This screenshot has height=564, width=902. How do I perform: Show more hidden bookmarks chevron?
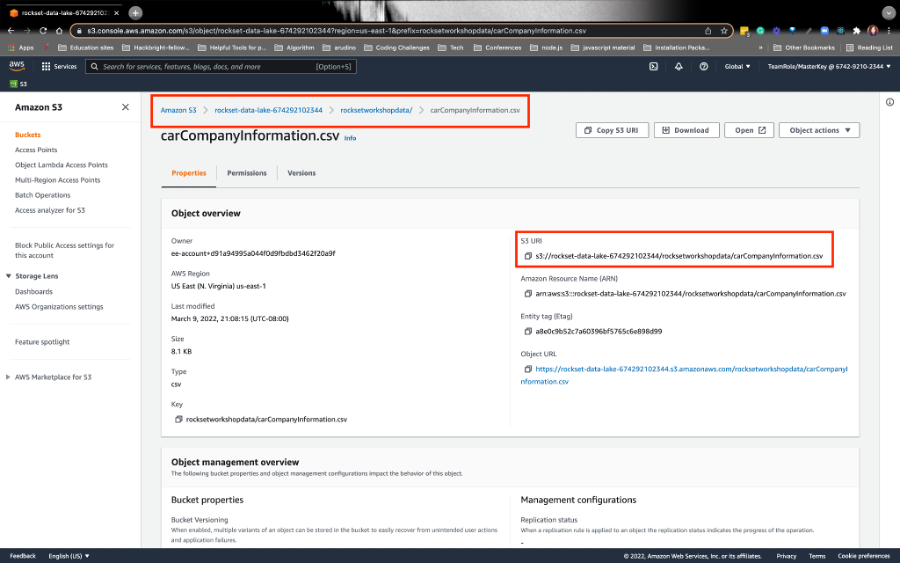760,48
